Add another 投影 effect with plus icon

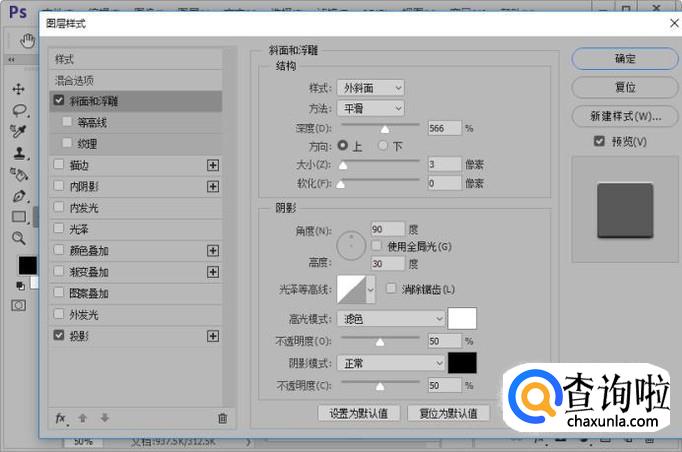(212, 336)
